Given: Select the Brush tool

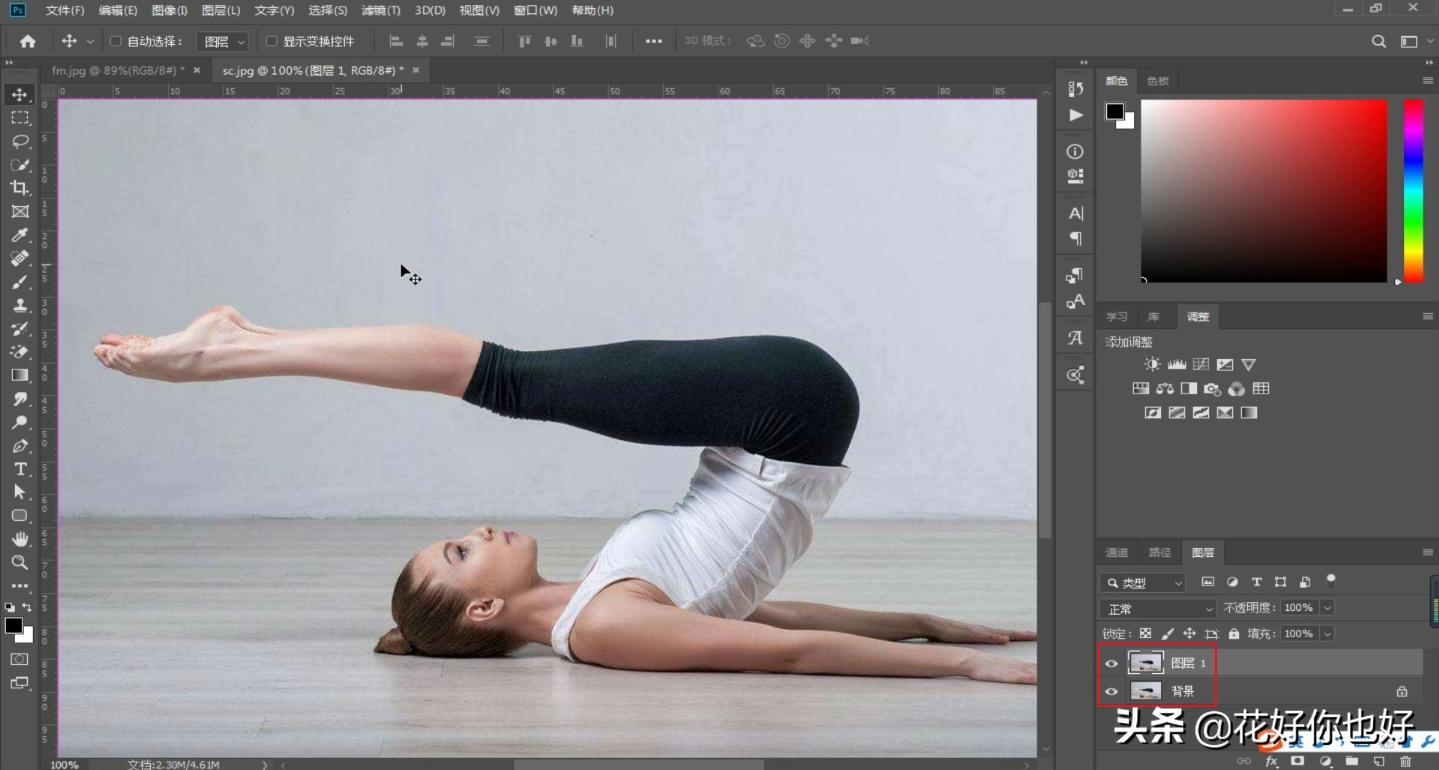Looking at the screenshot, I should click(20, 282).
